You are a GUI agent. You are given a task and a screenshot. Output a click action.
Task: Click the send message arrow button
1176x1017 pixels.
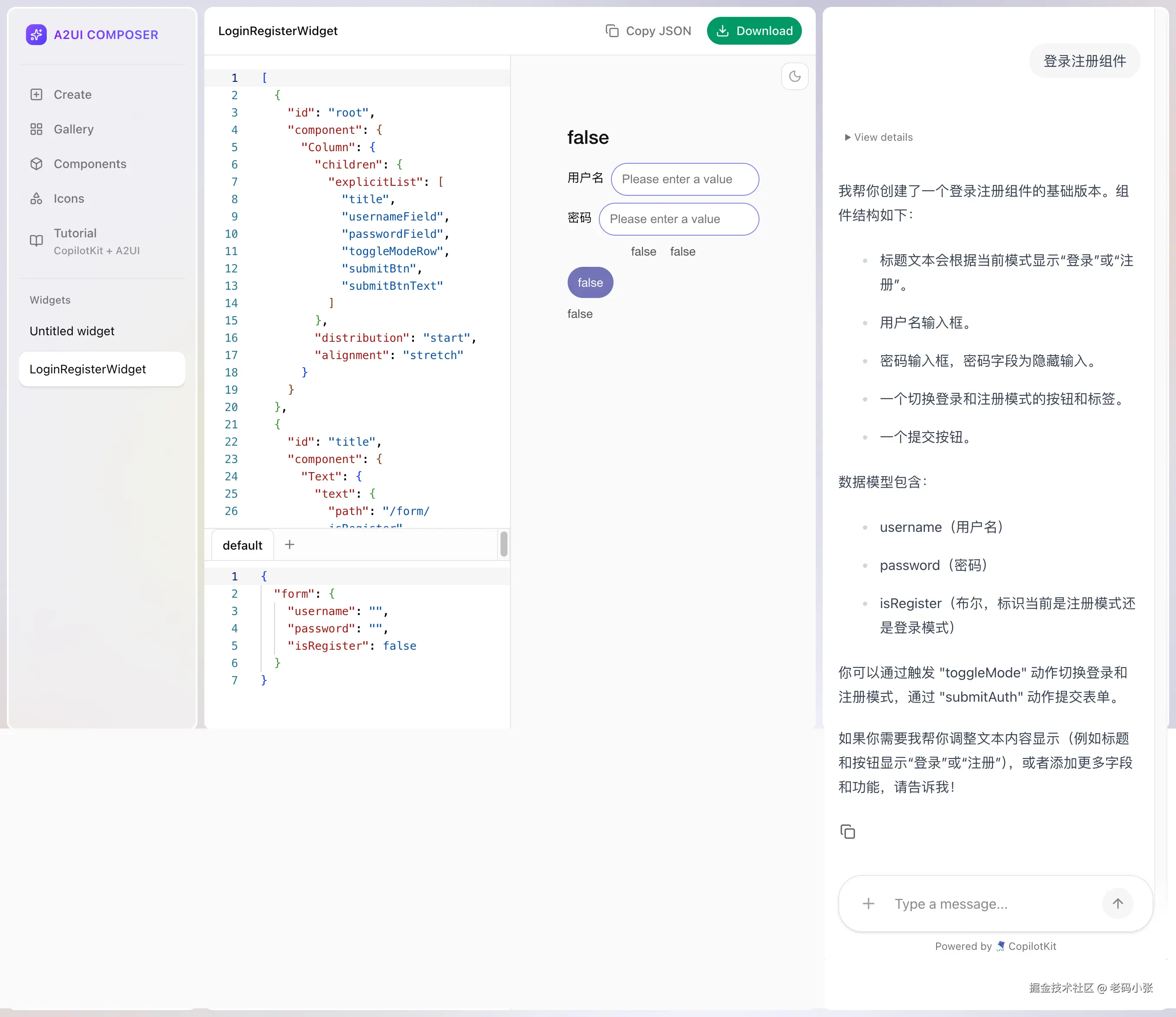pyautogui.click(x=1118, y=904)
